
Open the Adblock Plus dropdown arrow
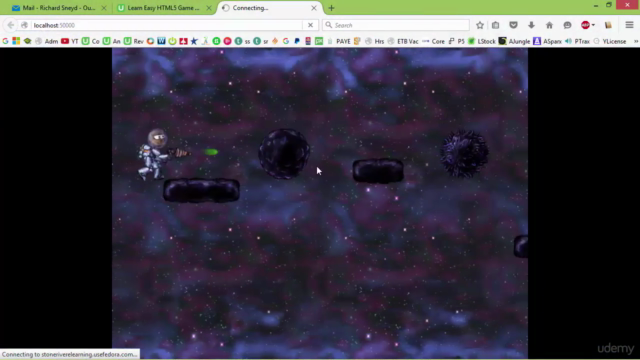(593, 25)
